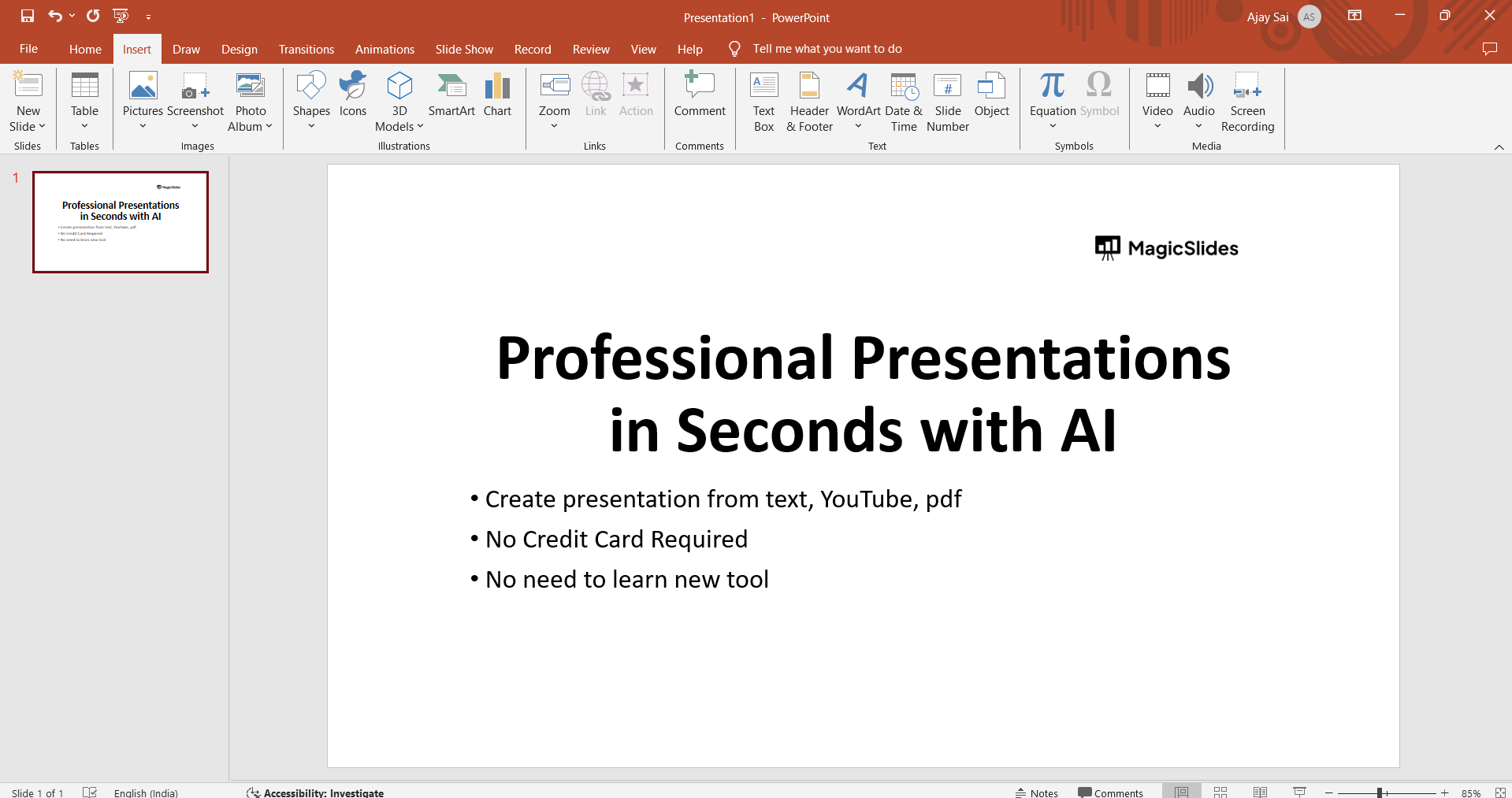Click the Save icon in title bar
This screenshot has width=1512, height=798.
point(28,16)
